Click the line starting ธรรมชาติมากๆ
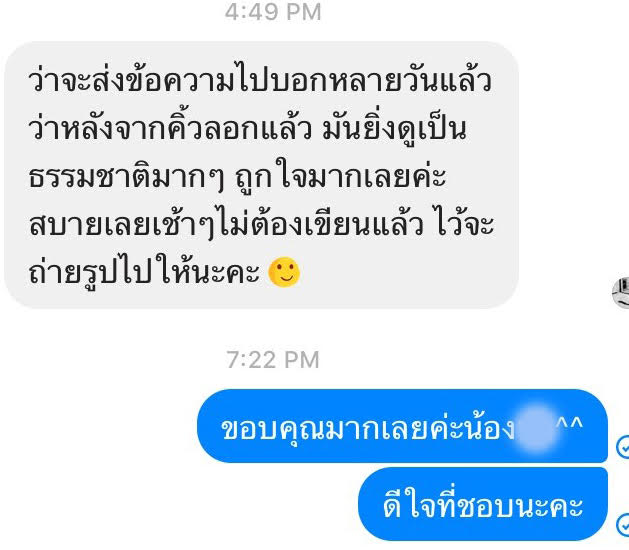 click(x=237, y=177)
